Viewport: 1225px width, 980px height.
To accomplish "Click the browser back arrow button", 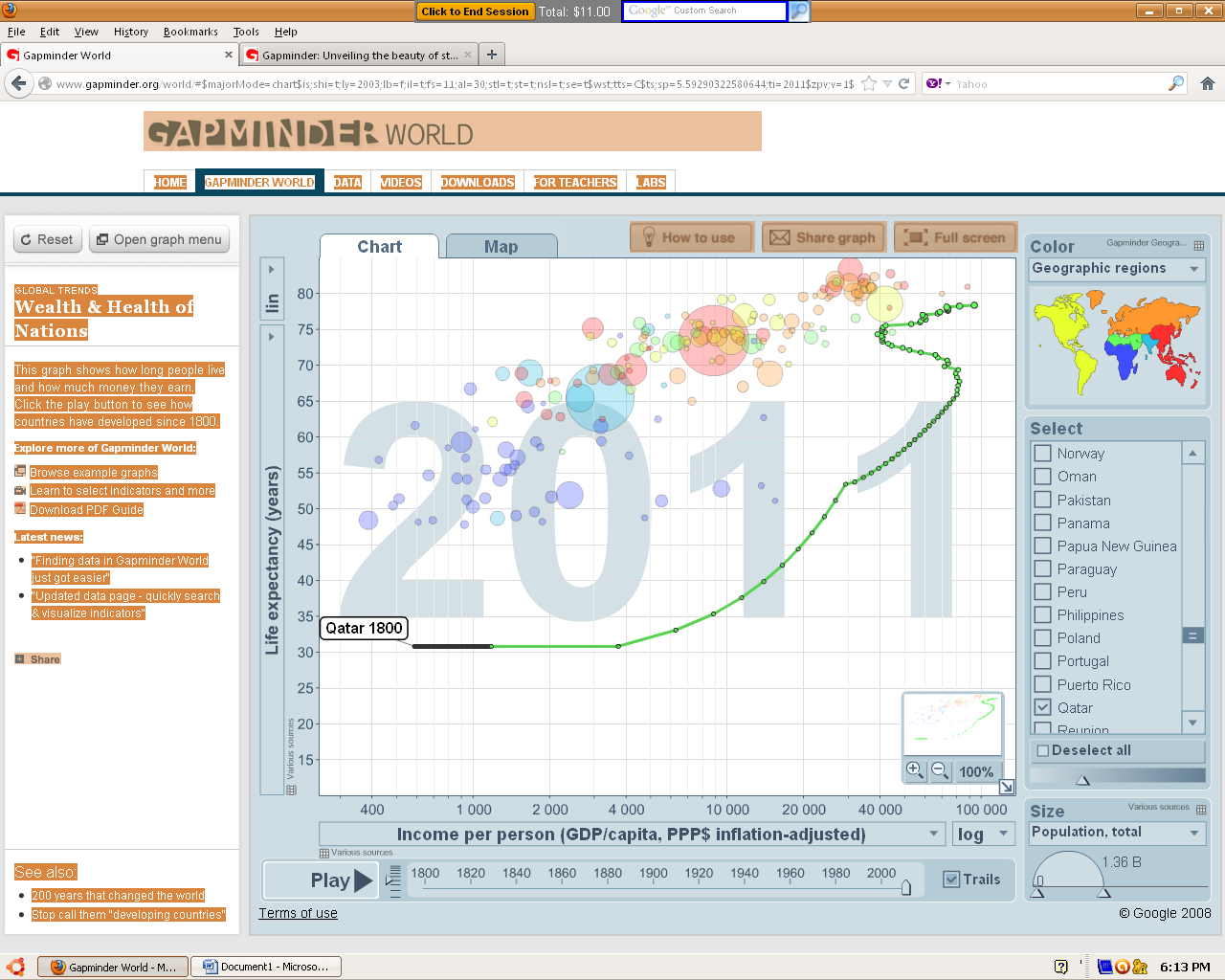I will [x=18, y=84].
